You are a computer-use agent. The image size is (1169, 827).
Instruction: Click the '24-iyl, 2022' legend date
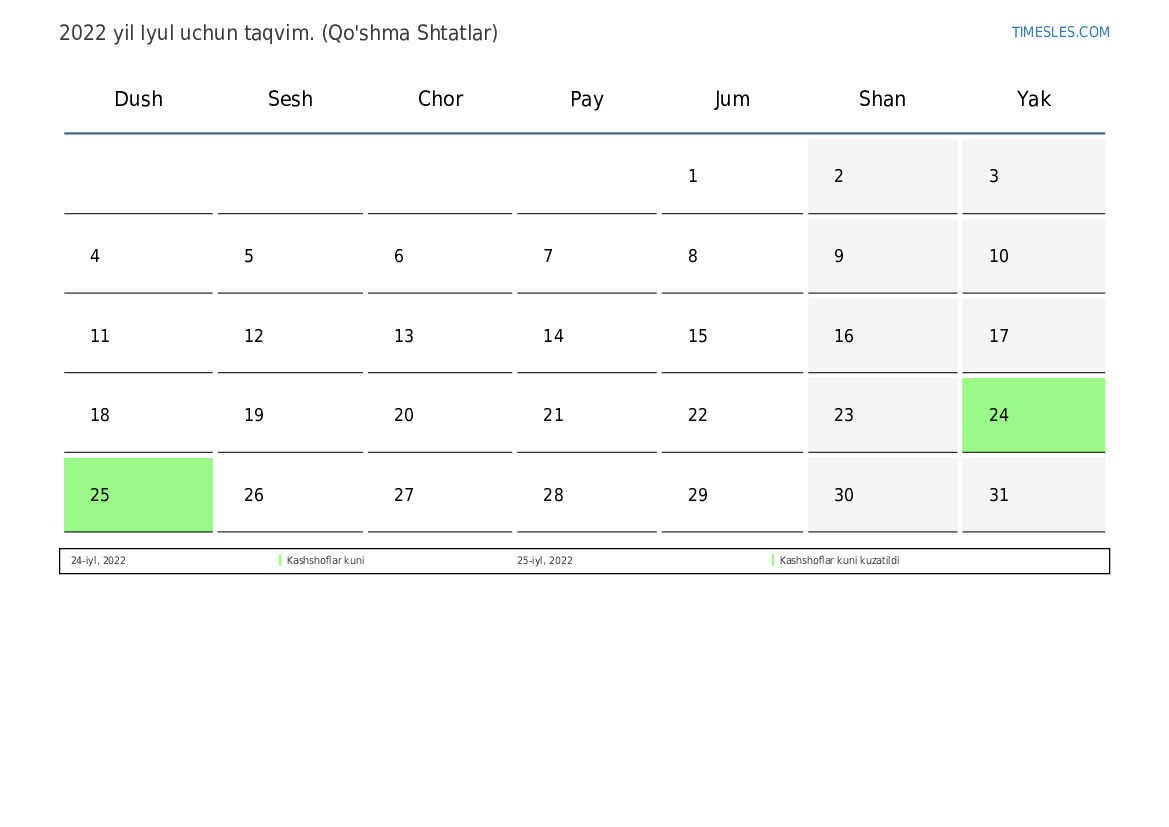(98, 561)
